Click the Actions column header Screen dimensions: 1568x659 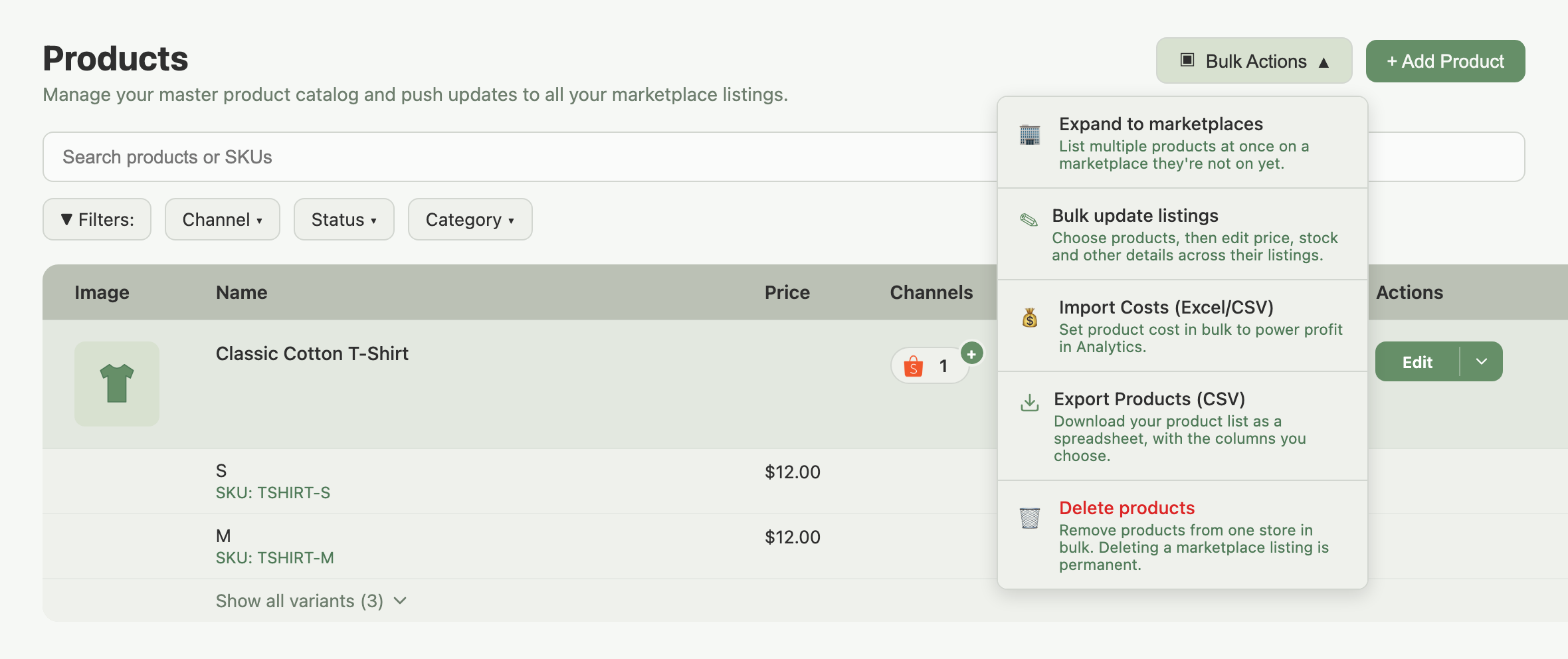1410,292
